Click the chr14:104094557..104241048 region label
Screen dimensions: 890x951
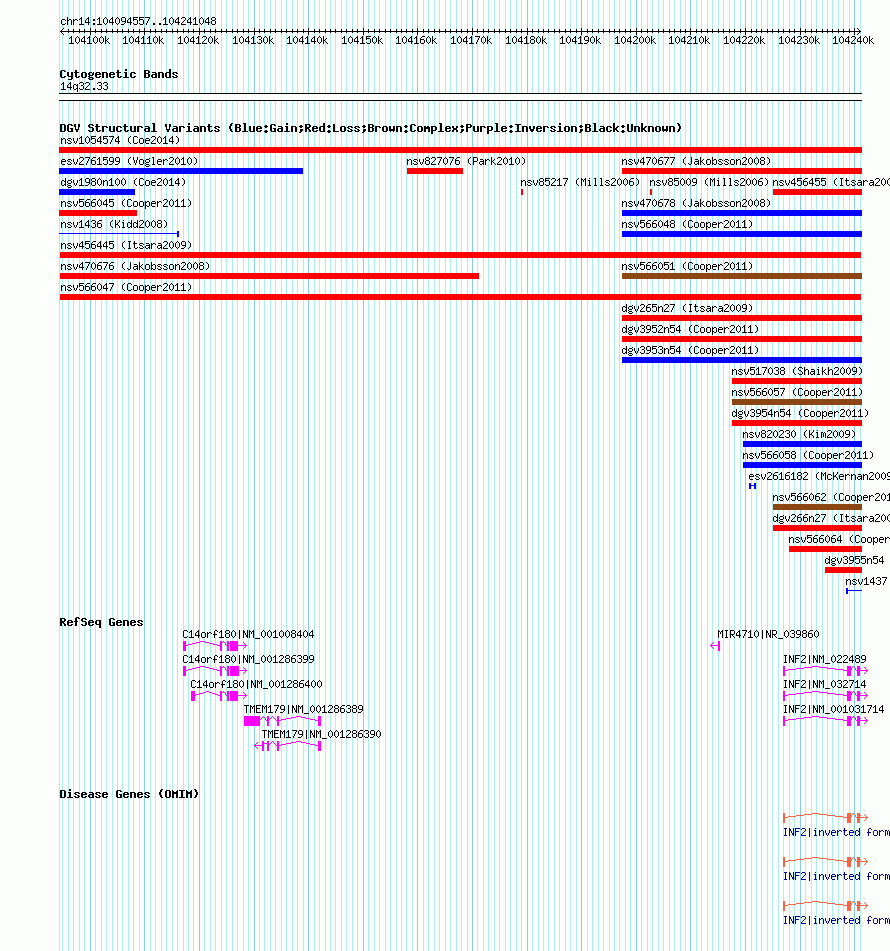click(x=138, y=21)
